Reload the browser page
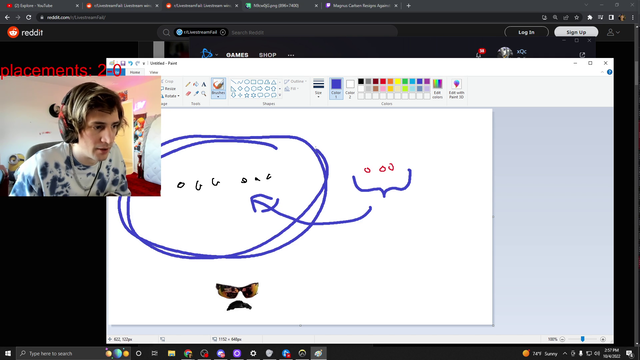640x360 pixels. coord(29,18)
